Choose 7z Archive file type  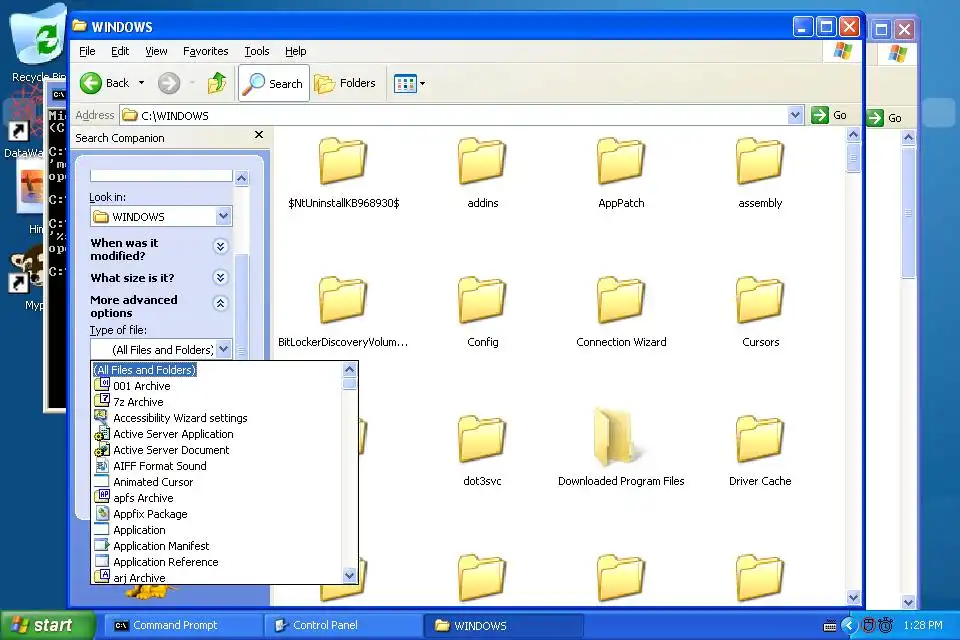217,402
